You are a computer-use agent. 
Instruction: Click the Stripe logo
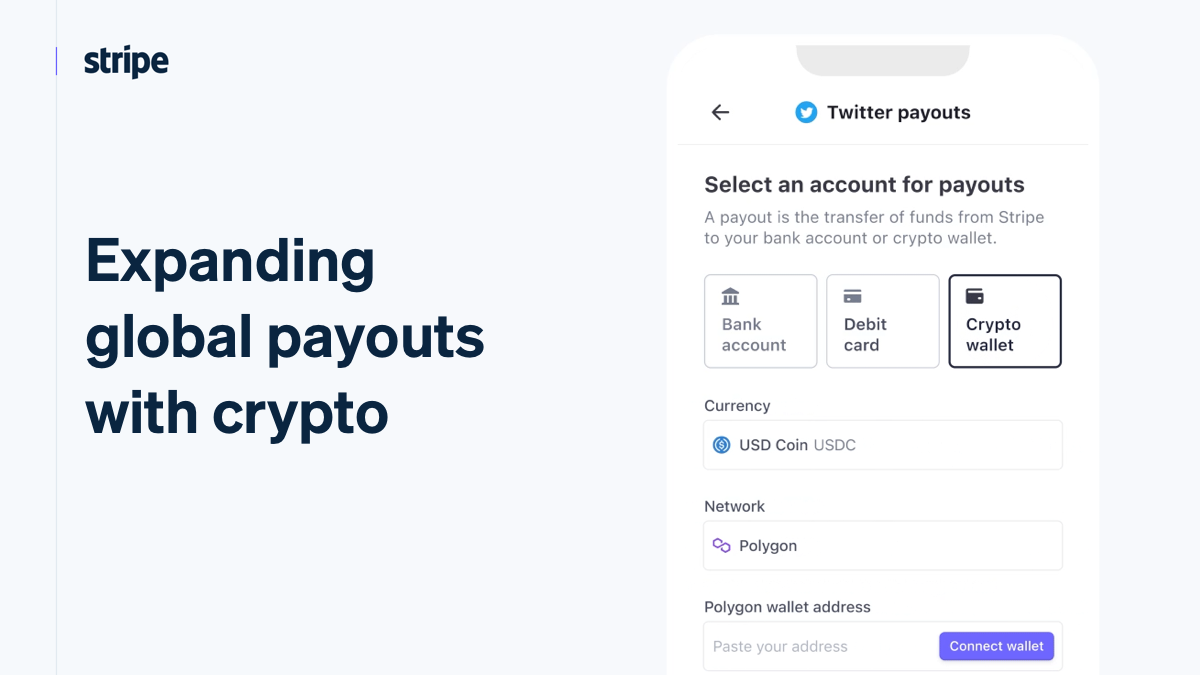click(x=125, y=61)
